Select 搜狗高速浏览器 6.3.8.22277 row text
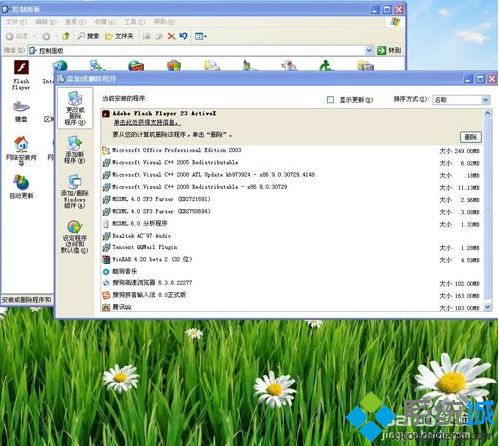The width and height of the screenshot is (499, 446). pos(152,283)
